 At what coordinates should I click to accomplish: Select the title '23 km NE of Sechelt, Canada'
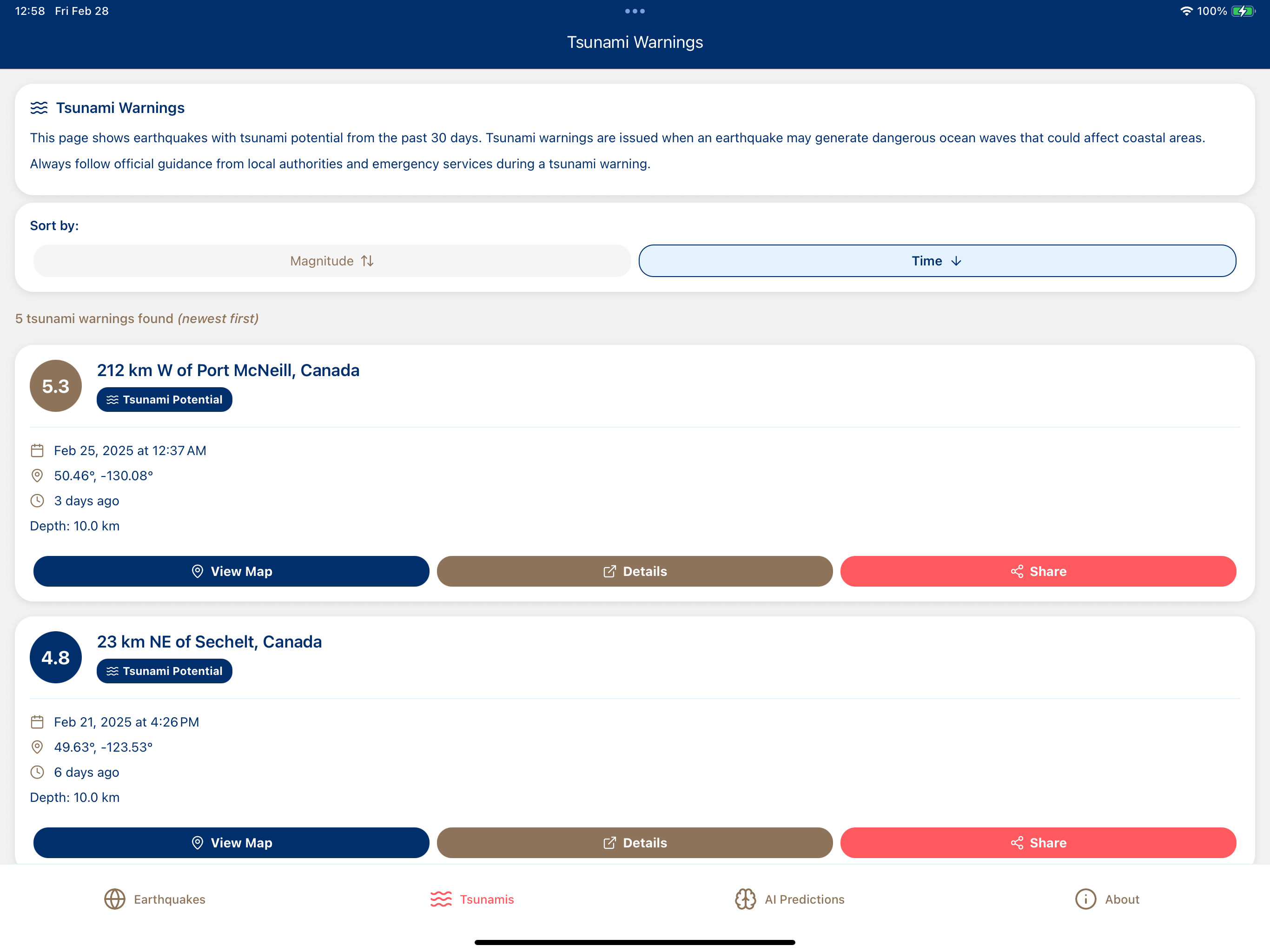(x=209, y=642)
